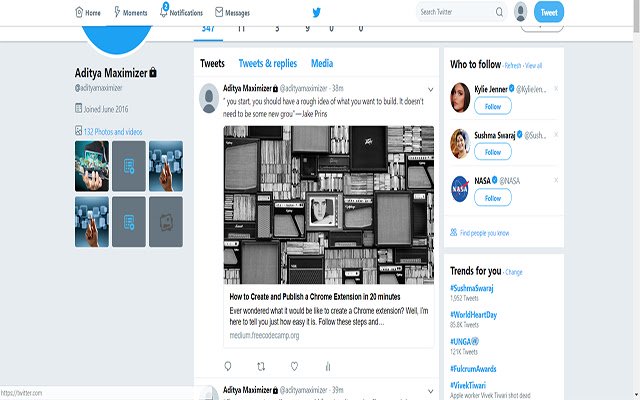This screenshot has height=400, width=640.
Task: Open the Chrome Extension article title
Action: click(x=315, y=297)
